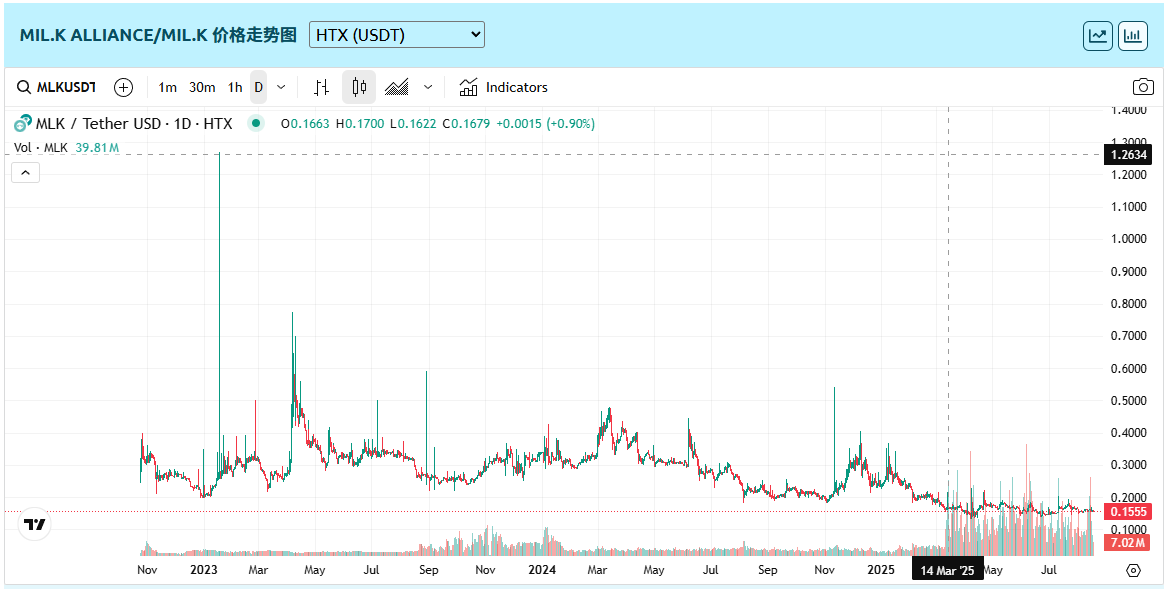1168x589 pixels.
Task: Click the MLK coin logo icon
Action: [22, 124]
